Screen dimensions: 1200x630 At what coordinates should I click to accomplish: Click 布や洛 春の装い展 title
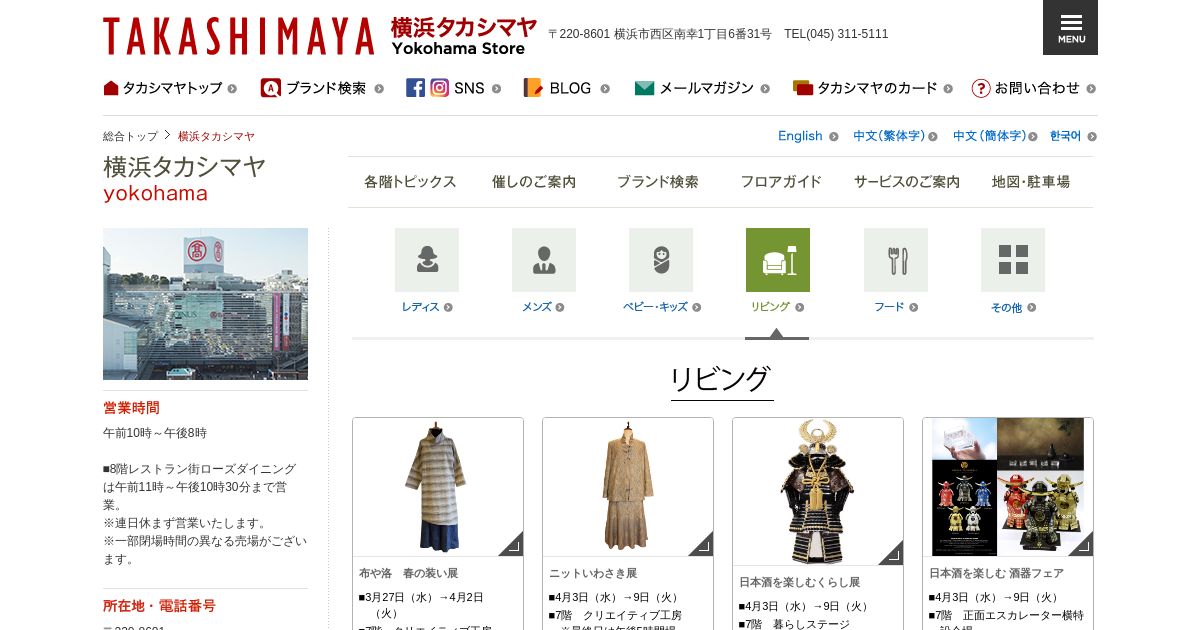point(408,573)
